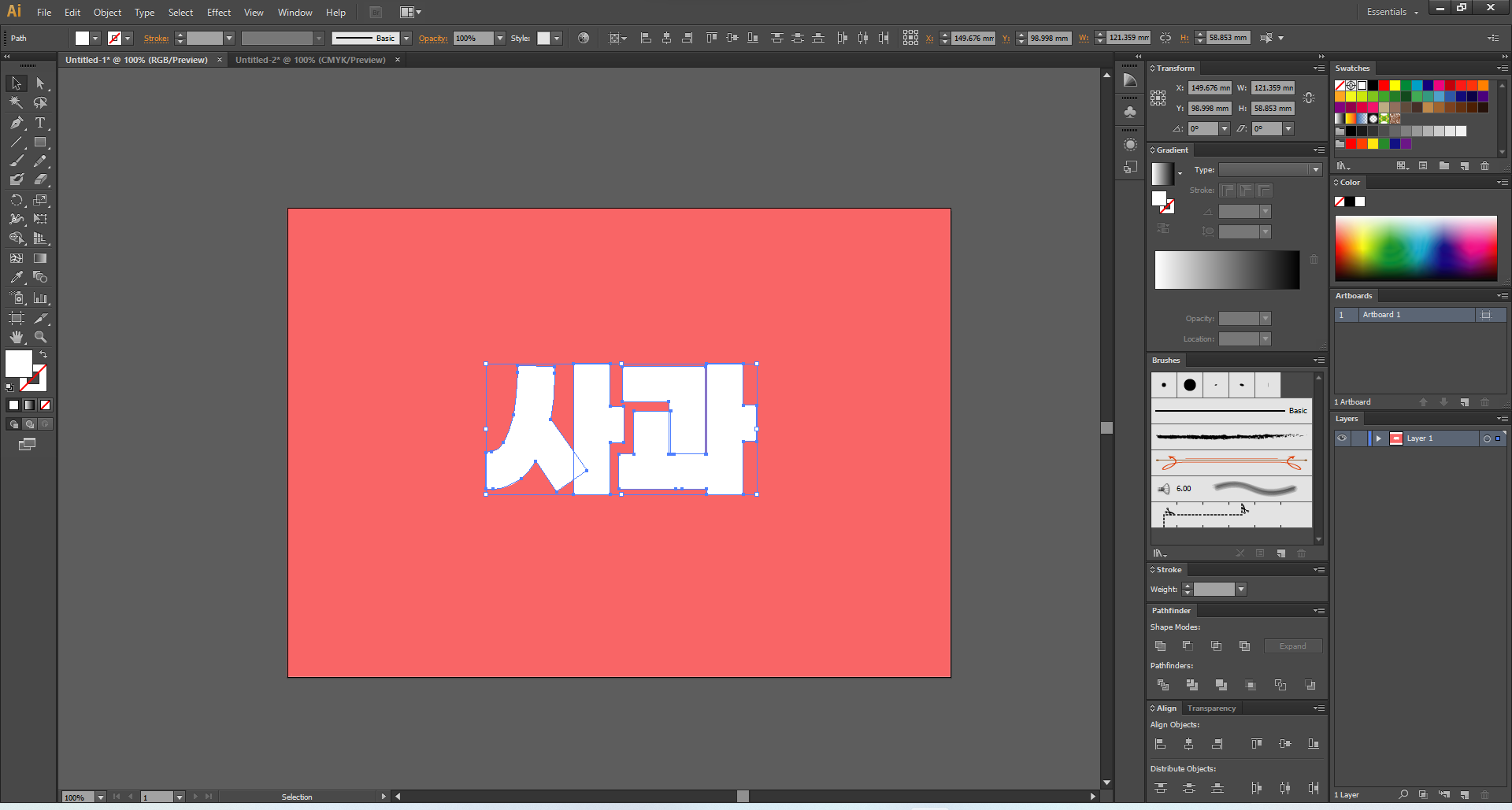Select the Pen tool

[17, 123]
